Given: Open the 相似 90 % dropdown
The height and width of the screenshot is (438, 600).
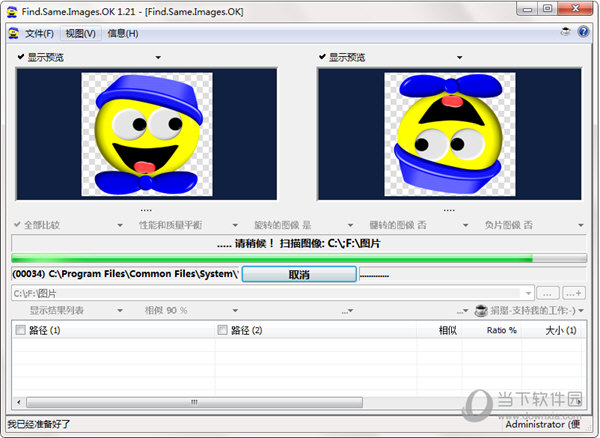Looking at the screenshot, I should coord(235,311).
